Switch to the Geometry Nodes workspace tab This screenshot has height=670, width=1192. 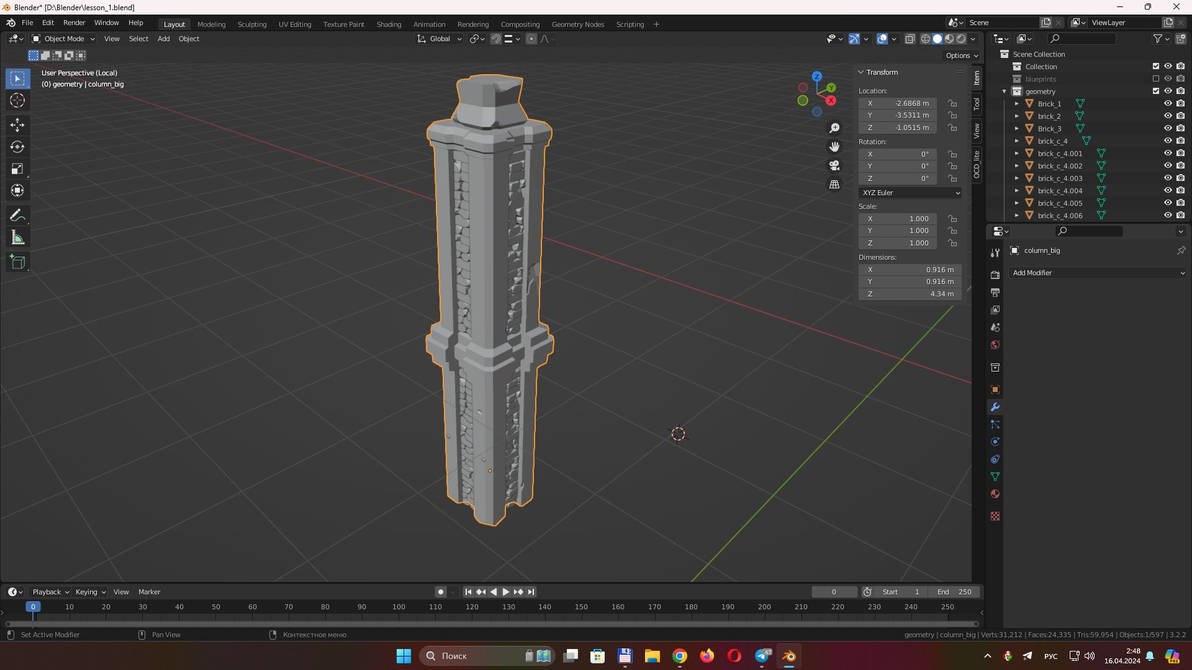pyautogui.click(x=578, y=24)
